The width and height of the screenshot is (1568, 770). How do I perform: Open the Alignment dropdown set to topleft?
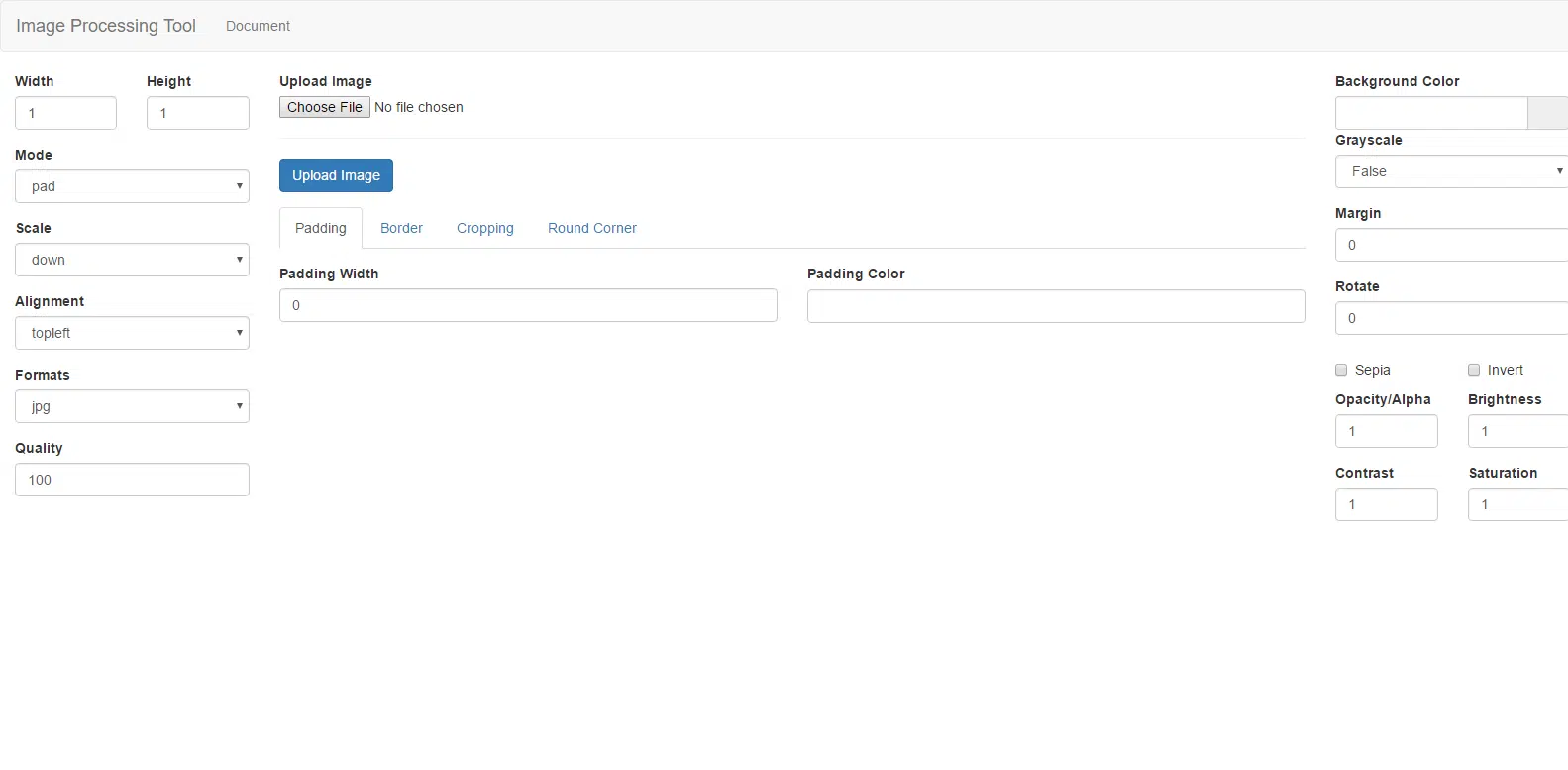pos(132,333)
